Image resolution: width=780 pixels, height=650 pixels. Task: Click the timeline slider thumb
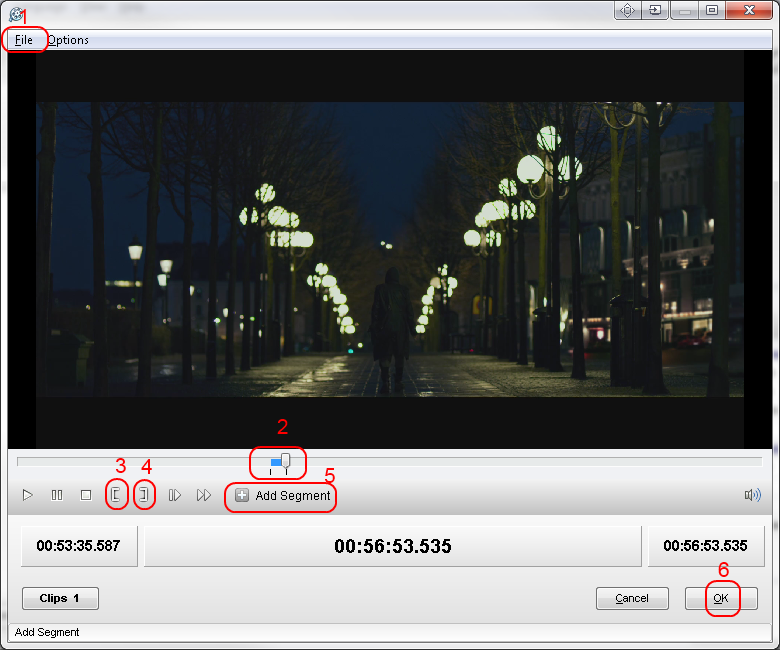coord(286,461)
